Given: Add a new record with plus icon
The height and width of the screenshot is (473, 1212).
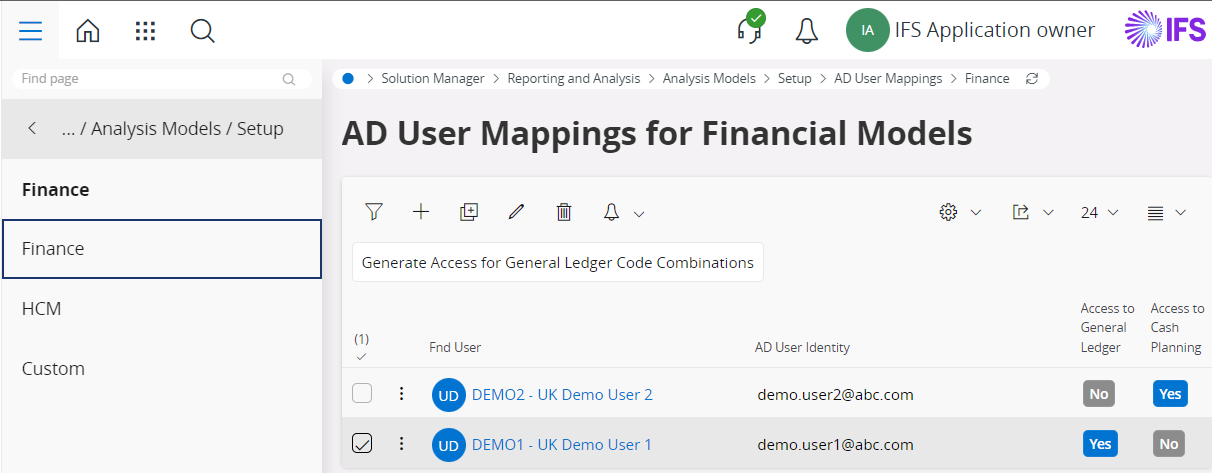Looking at the screenshot, I should click(421, 211).
